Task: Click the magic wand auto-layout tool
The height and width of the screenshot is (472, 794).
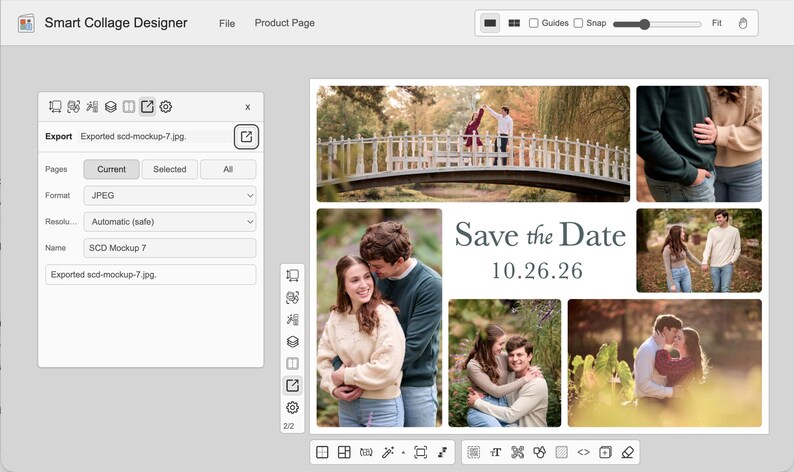Action: (388, 452)
